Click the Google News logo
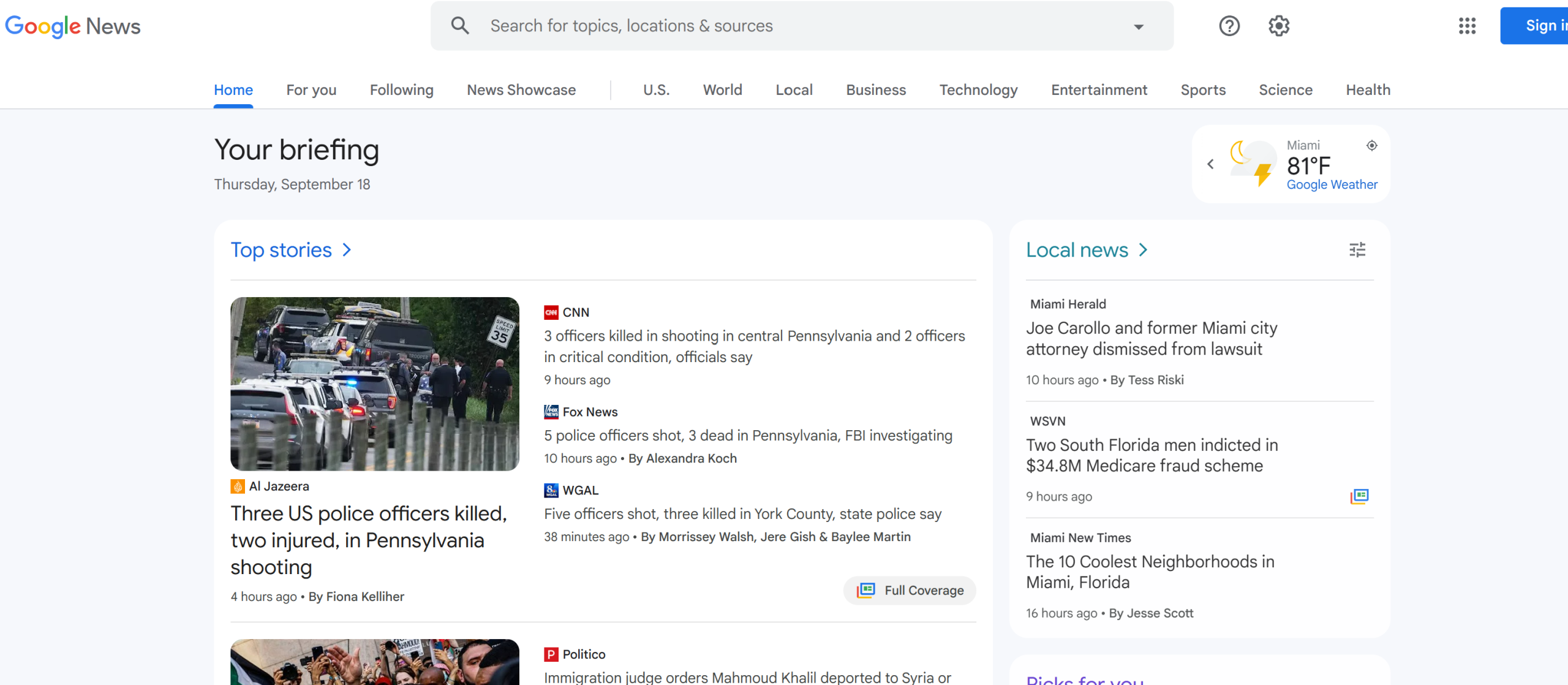The width and height of the screenshot is (1568, 685). [72, 26]
